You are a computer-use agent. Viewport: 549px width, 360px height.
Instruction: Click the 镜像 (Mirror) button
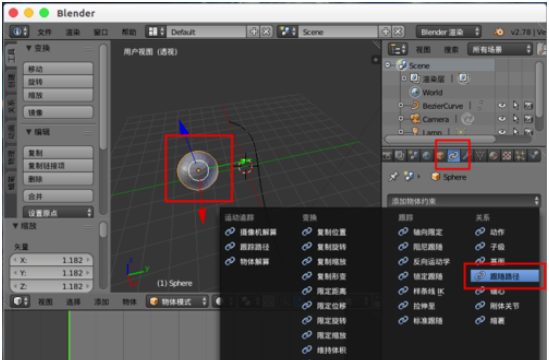tap(58, 112)
